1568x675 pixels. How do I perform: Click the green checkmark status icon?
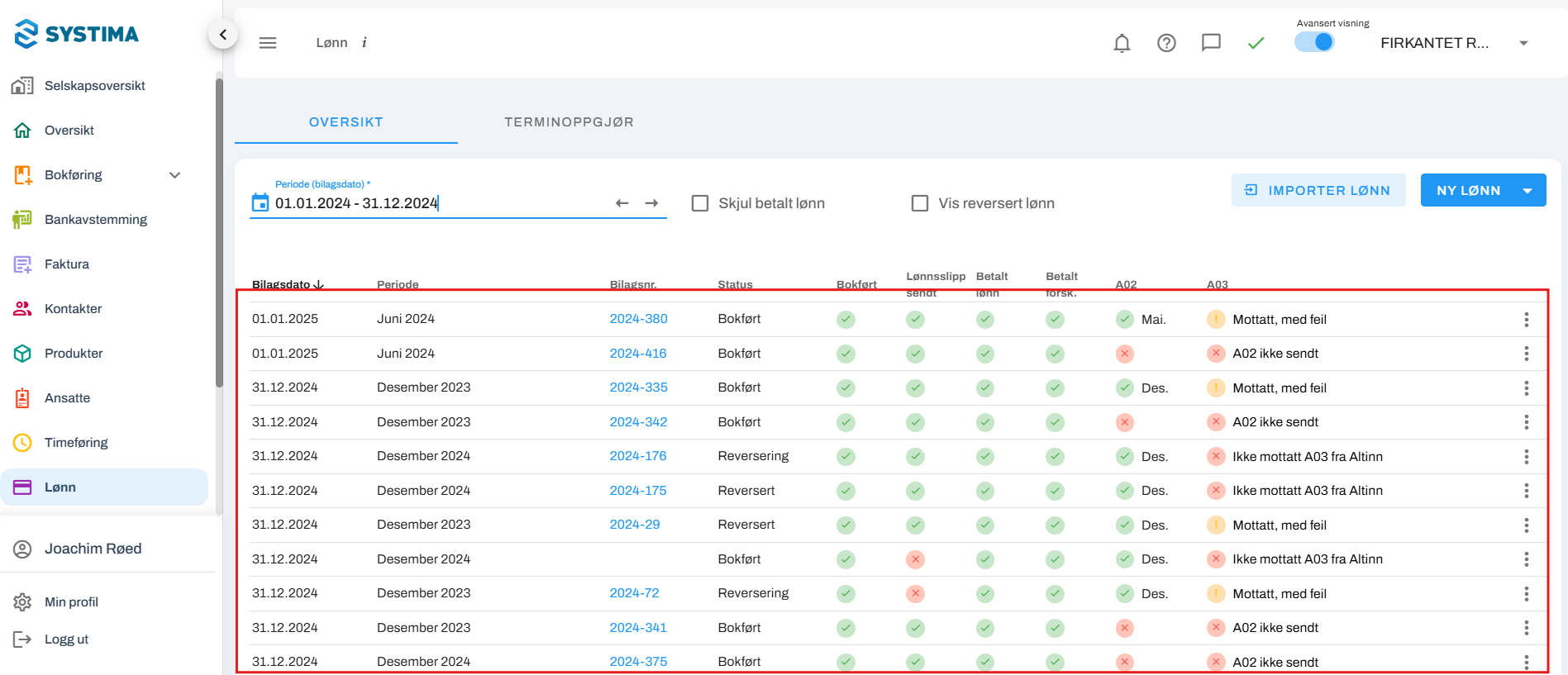point(1256,43)
